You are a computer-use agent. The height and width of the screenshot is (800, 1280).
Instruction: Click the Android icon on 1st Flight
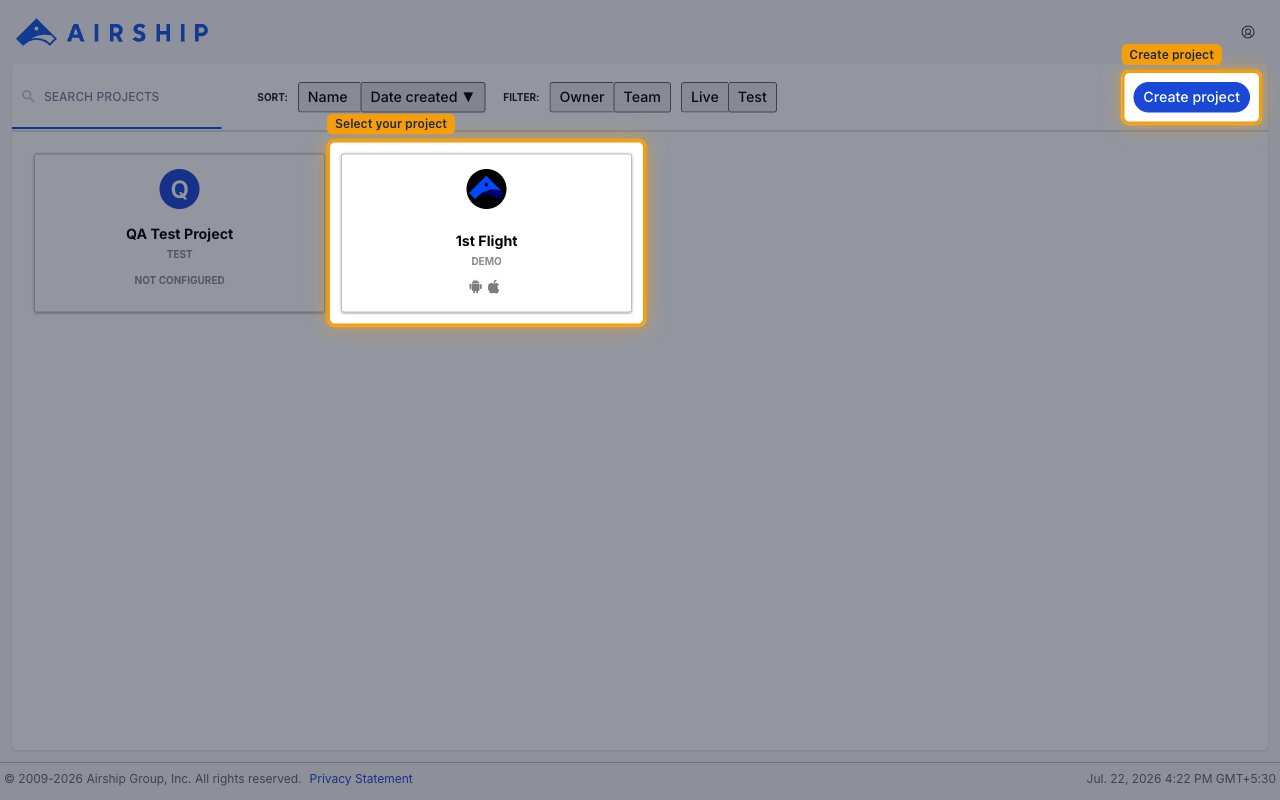(x=476, y=287)
